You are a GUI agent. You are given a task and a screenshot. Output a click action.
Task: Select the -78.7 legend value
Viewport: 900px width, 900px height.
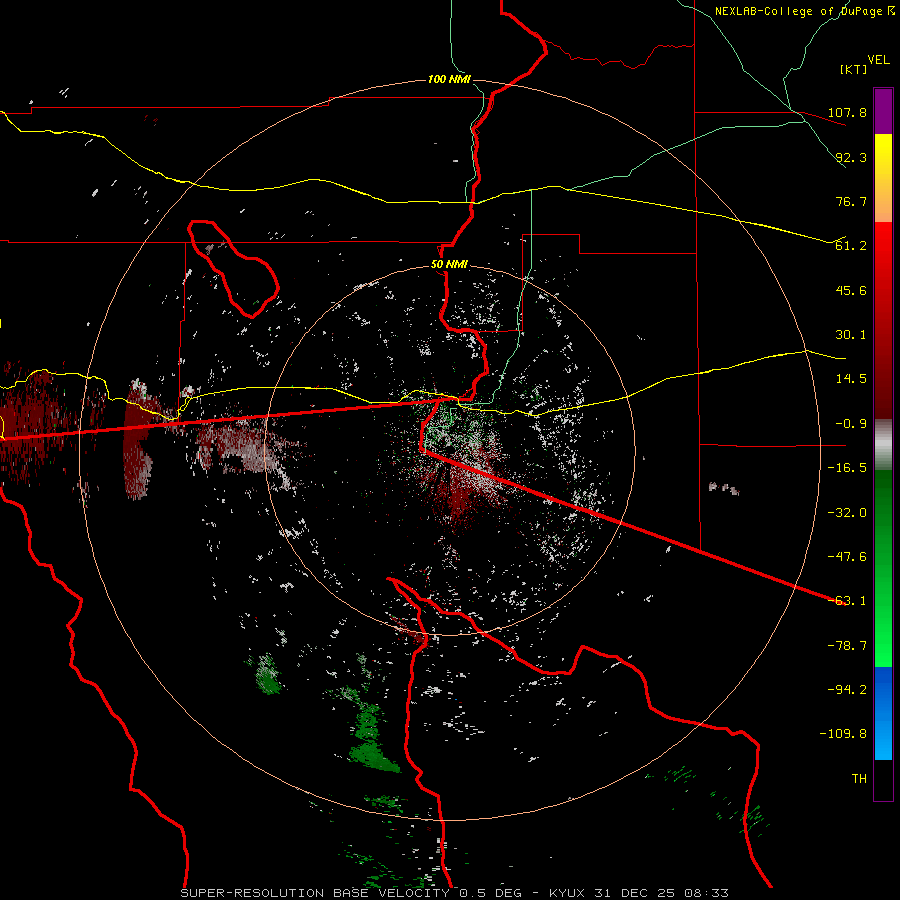tap(847, 646)
